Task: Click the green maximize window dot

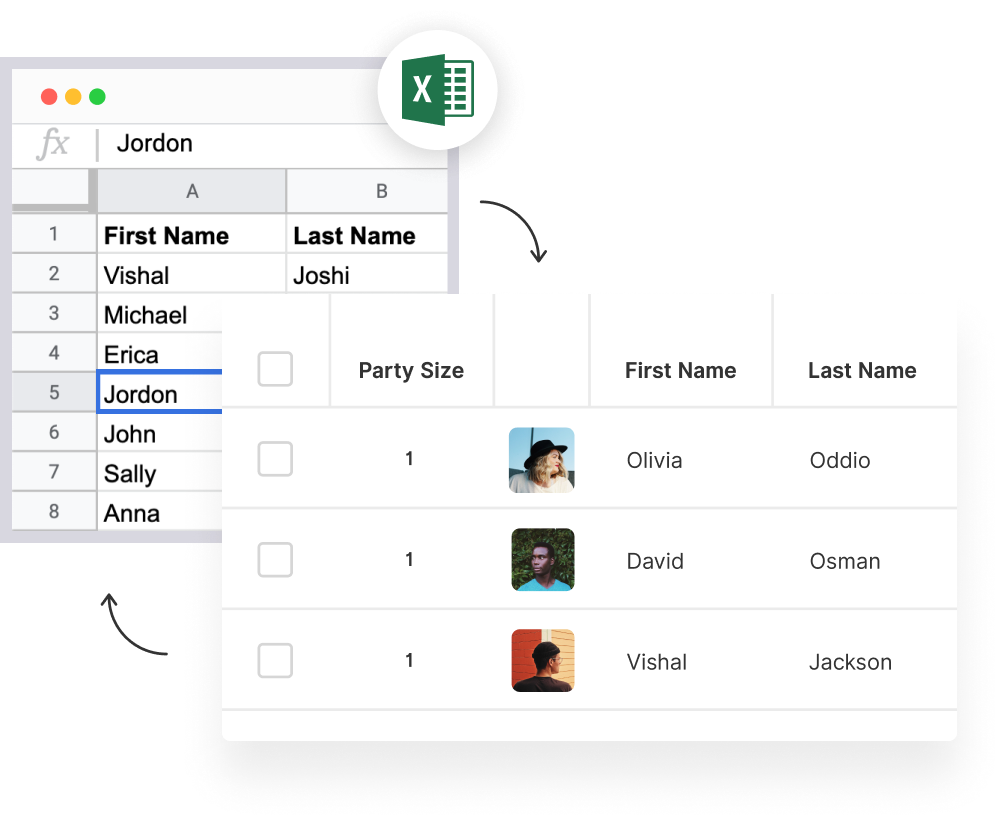Action: [97, 97]
